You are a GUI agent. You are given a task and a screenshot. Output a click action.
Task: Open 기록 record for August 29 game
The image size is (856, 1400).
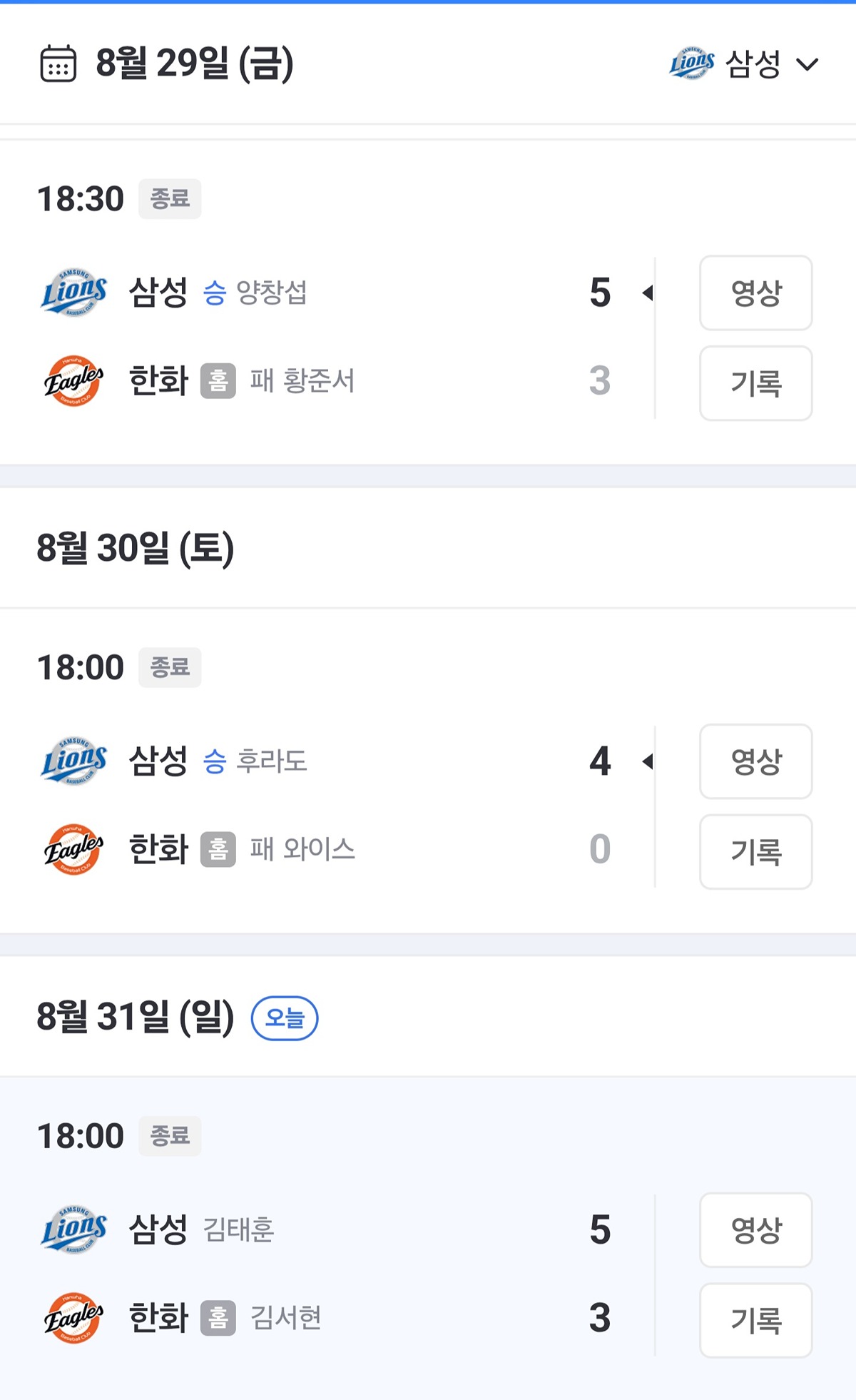pyautogui.click(x=755, y=383)
